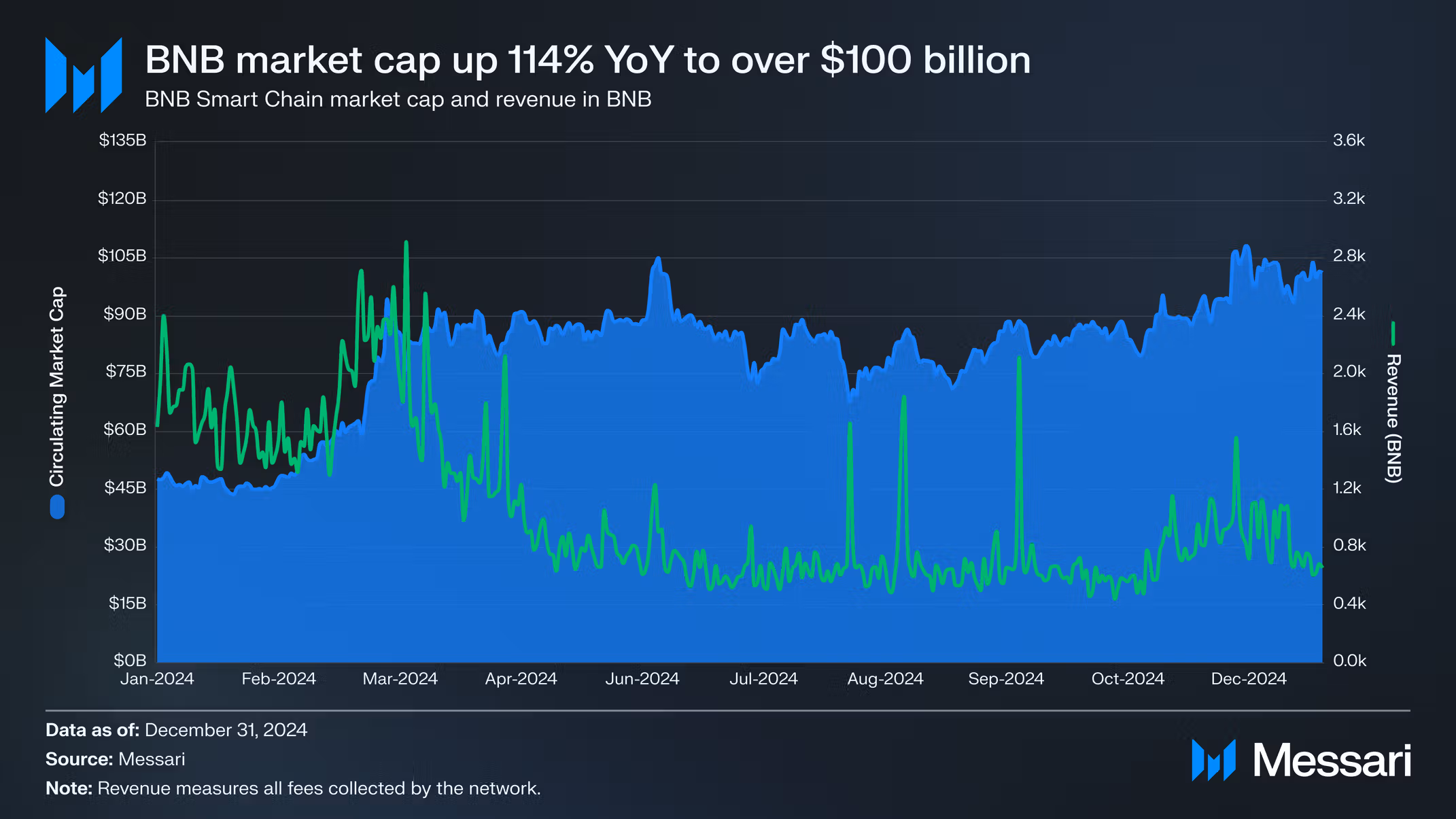Click the $120B y-axis label
The height and width of the screenshot is (819, 1456).
click(122, 198)
